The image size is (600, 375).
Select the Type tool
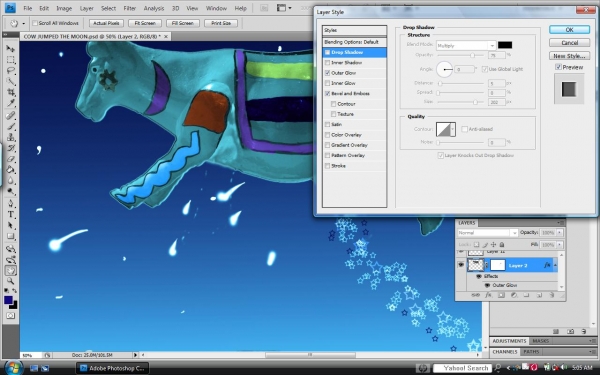click(x=10, y=215)
